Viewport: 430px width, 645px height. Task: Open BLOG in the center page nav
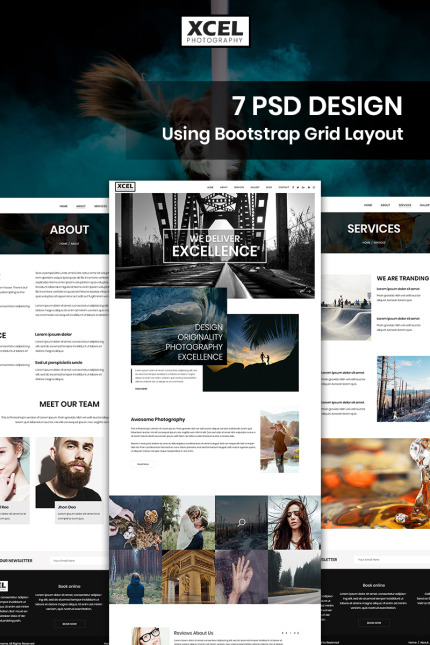(x=269, y=187)
